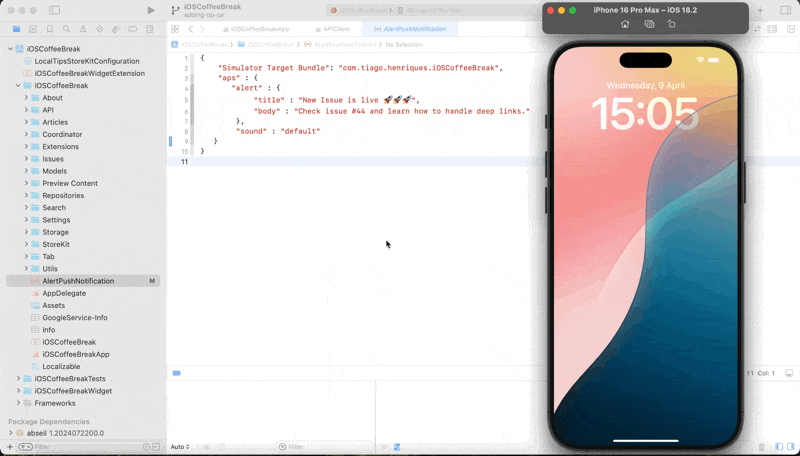Open the Project navigator folder icon
The image size is (800, 456).
coord(16,29)
